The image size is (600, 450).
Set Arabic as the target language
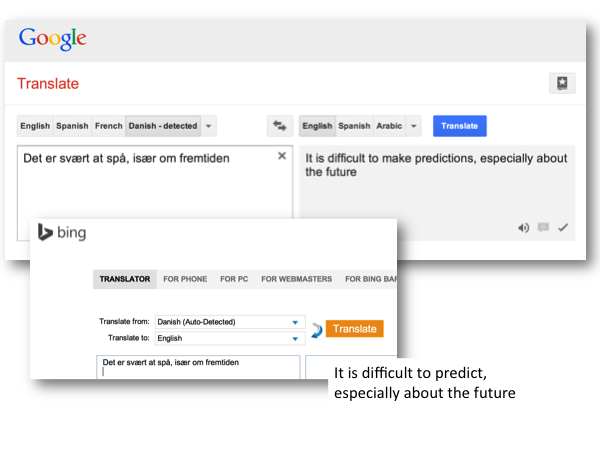[389, 126]
